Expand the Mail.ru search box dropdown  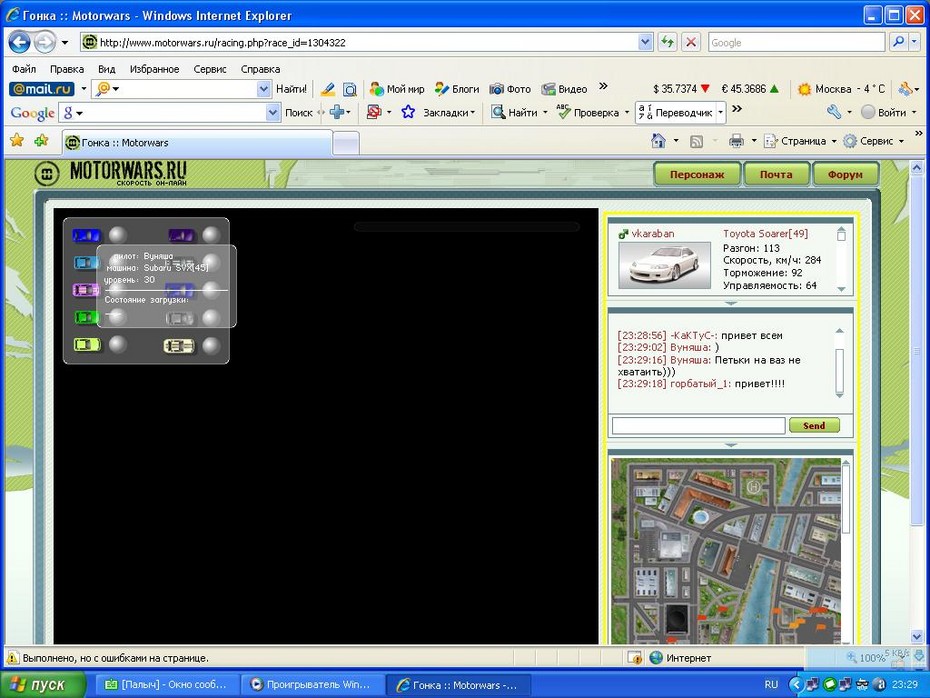(264, 89)
